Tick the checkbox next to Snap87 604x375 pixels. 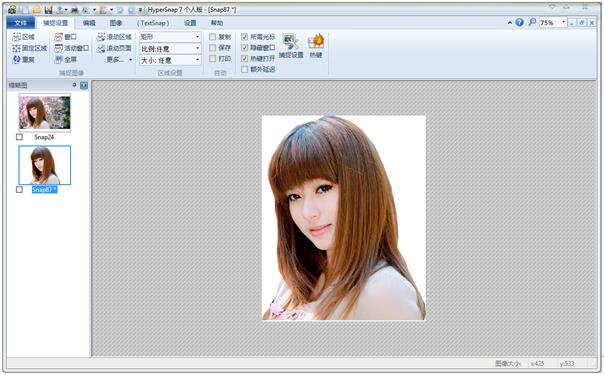coord(19,189)
